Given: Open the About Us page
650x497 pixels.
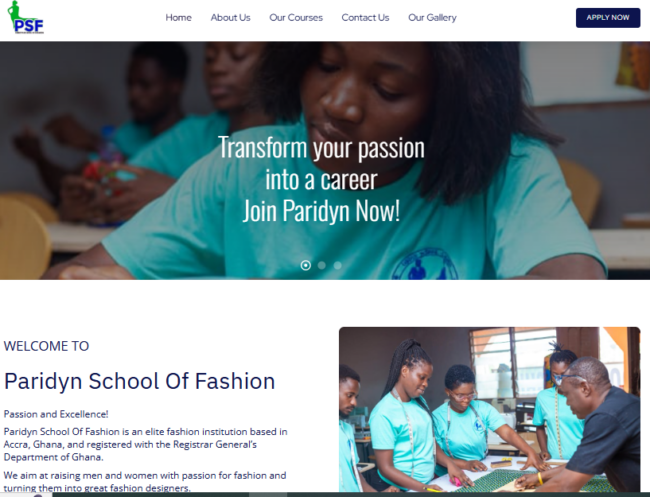Looking at the screenshot, I should pyautogui.click(x=230, y=17).
